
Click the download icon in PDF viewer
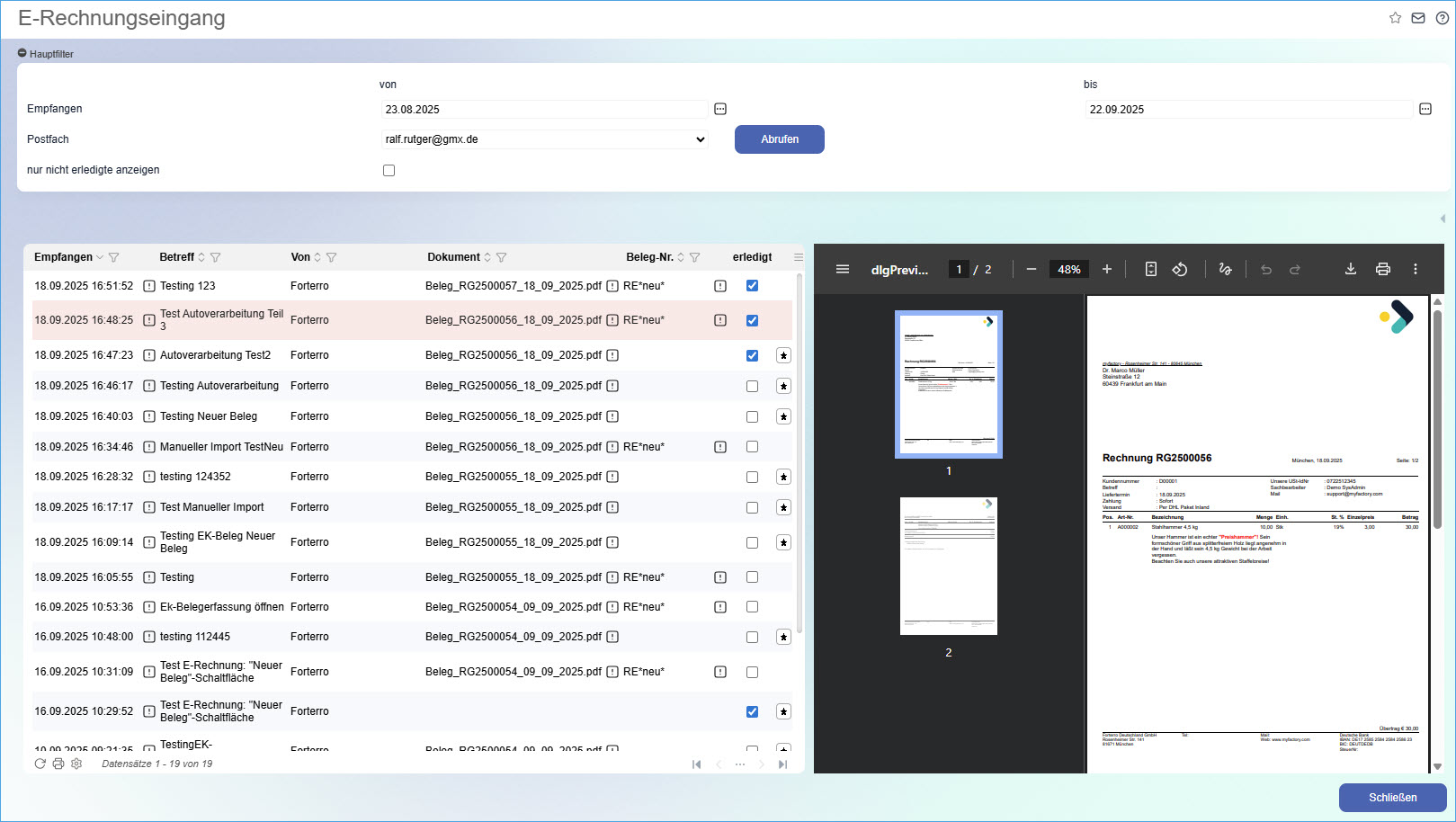point(1350,269)
